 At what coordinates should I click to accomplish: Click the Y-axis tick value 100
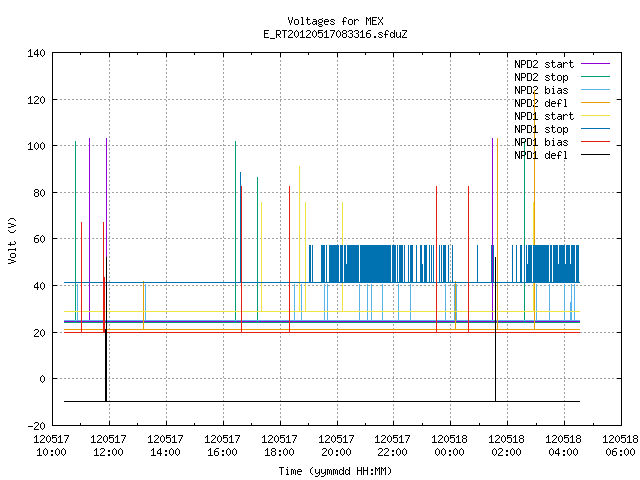click(36, 146)
